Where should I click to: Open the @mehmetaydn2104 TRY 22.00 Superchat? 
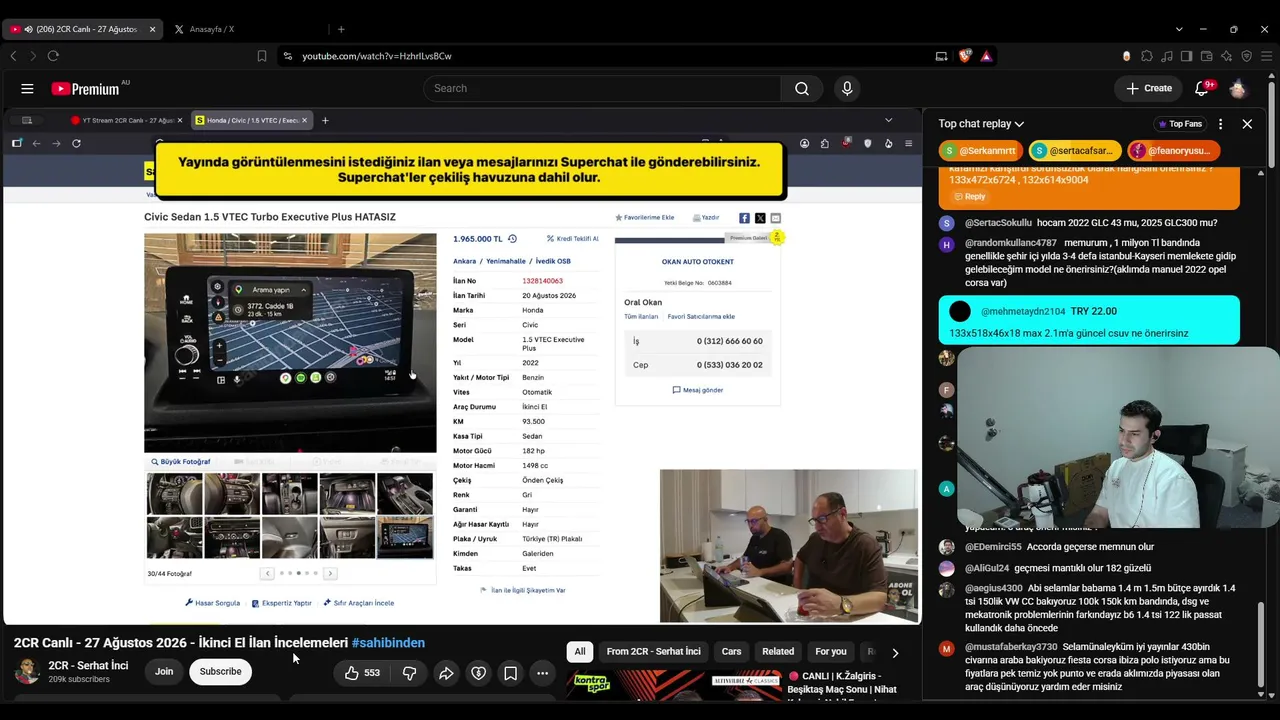[1089, 321]
